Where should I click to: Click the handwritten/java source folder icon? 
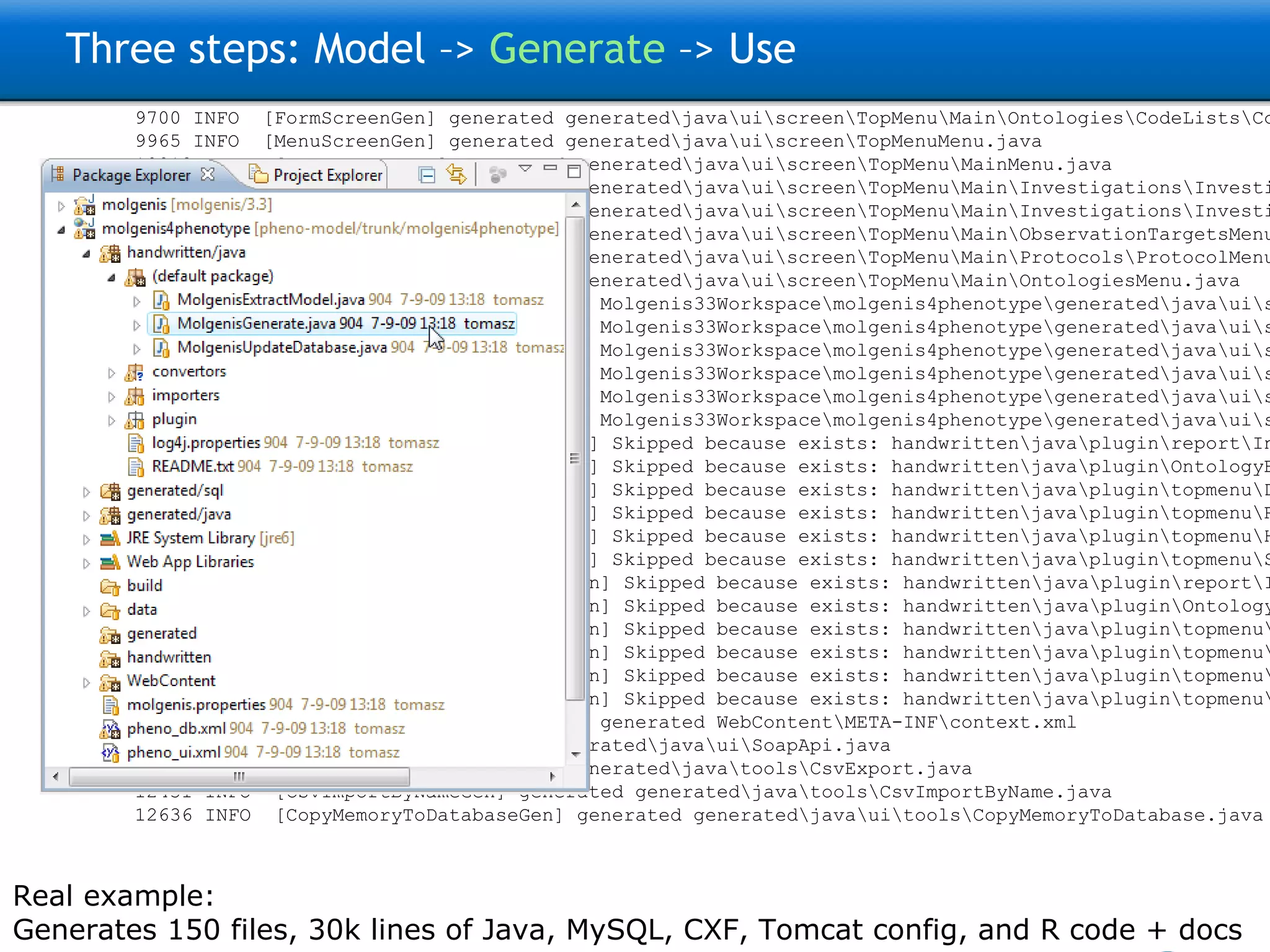[x=110, y=253]
